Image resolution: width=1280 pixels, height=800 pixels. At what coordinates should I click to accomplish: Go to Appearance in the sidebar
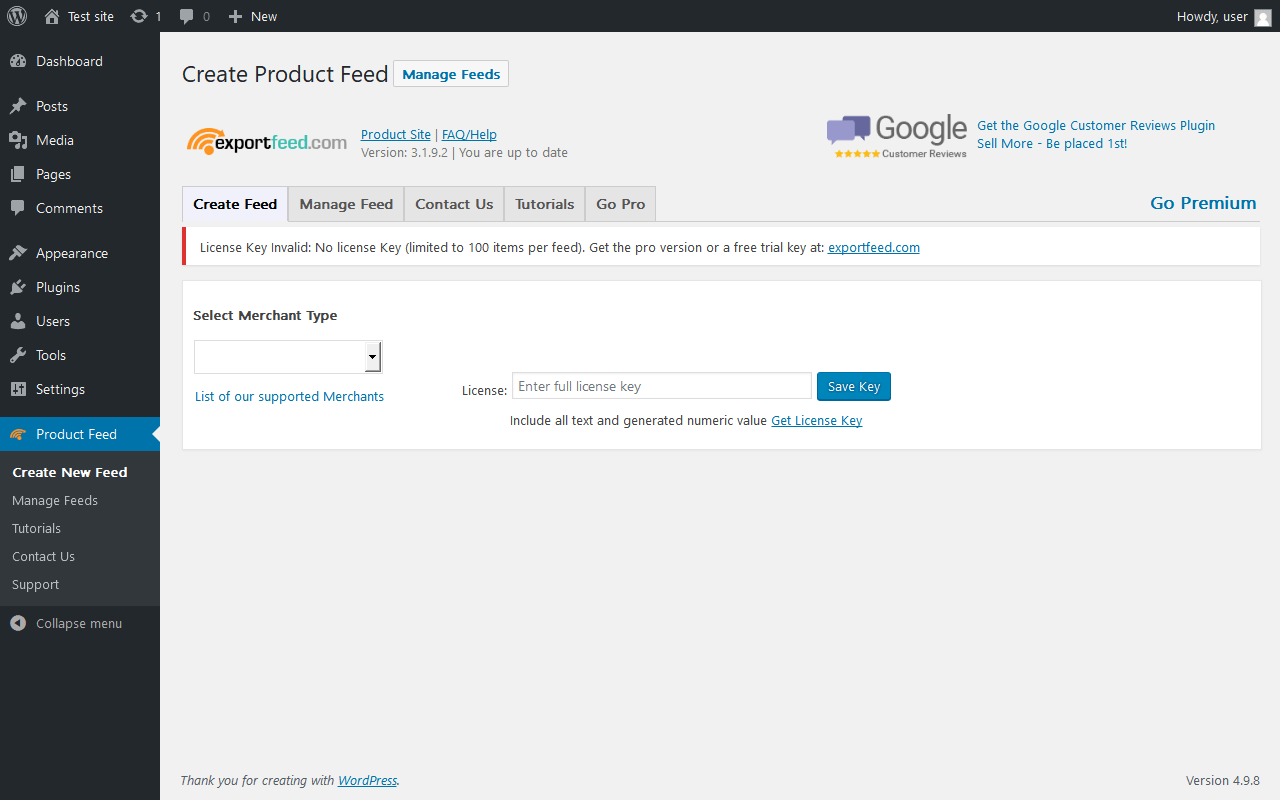coord(71,253)
